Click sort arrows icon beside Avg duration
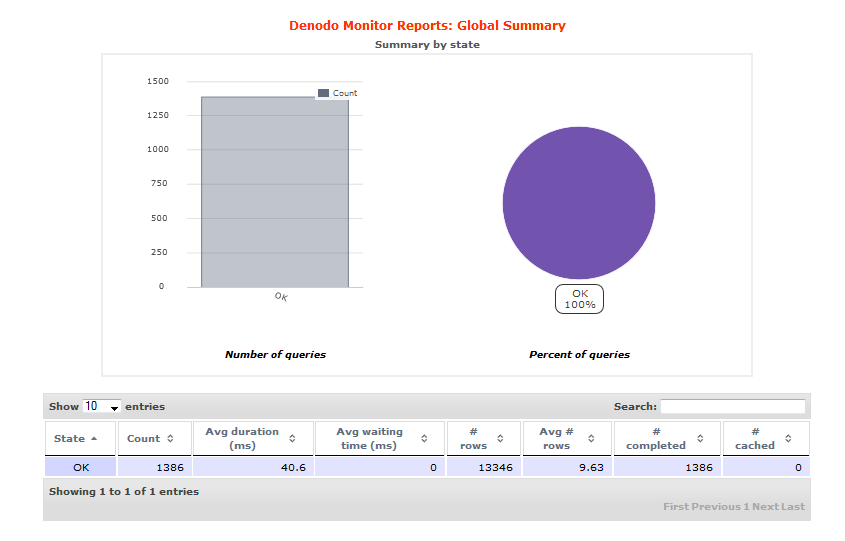The image size is (845, 541). pyautogui.click(x=292, y=439)
